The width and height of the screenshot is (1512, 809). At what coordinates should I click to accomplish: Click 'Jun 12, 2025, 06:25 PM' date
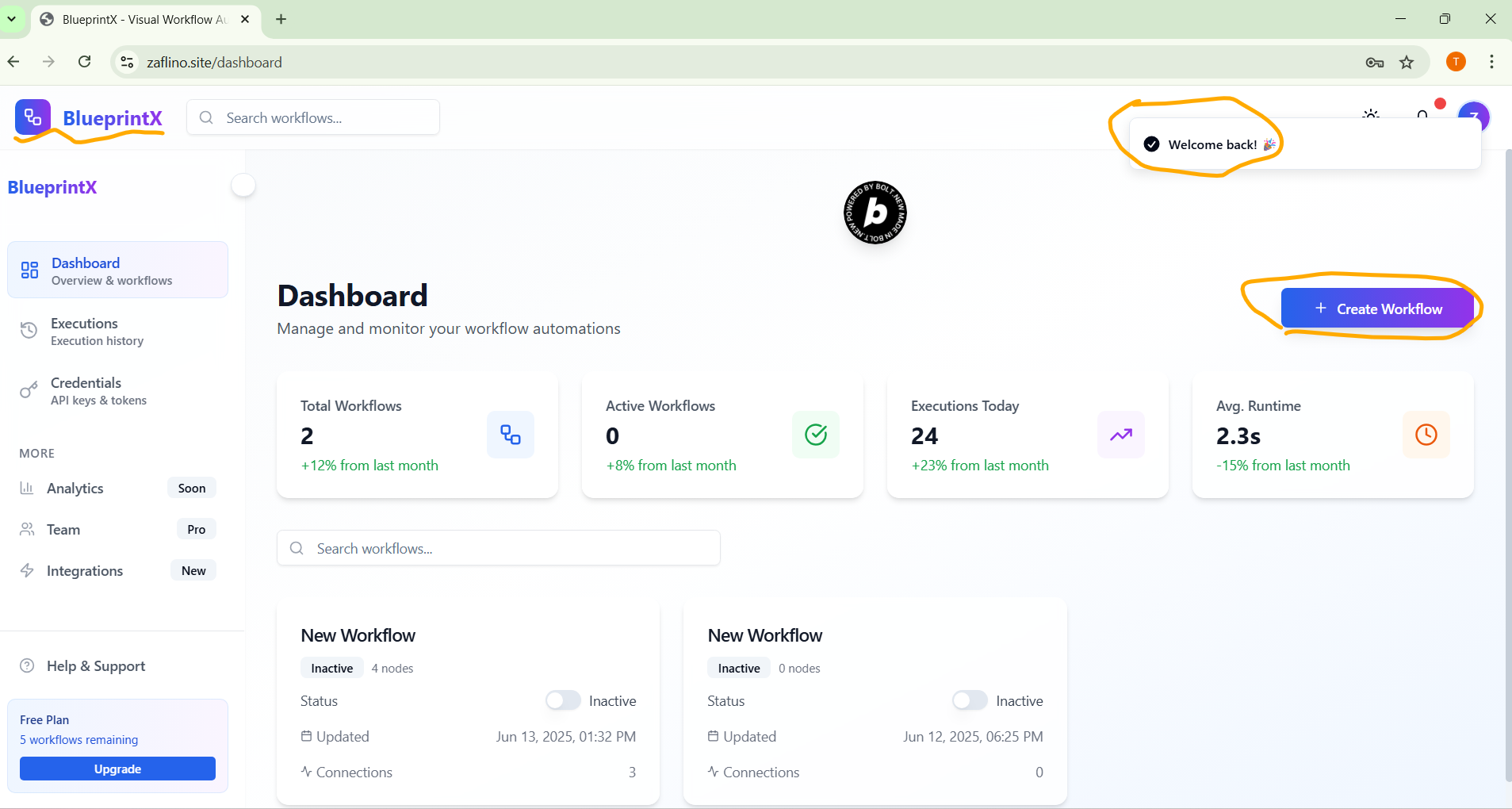click(x=973, y=736)
